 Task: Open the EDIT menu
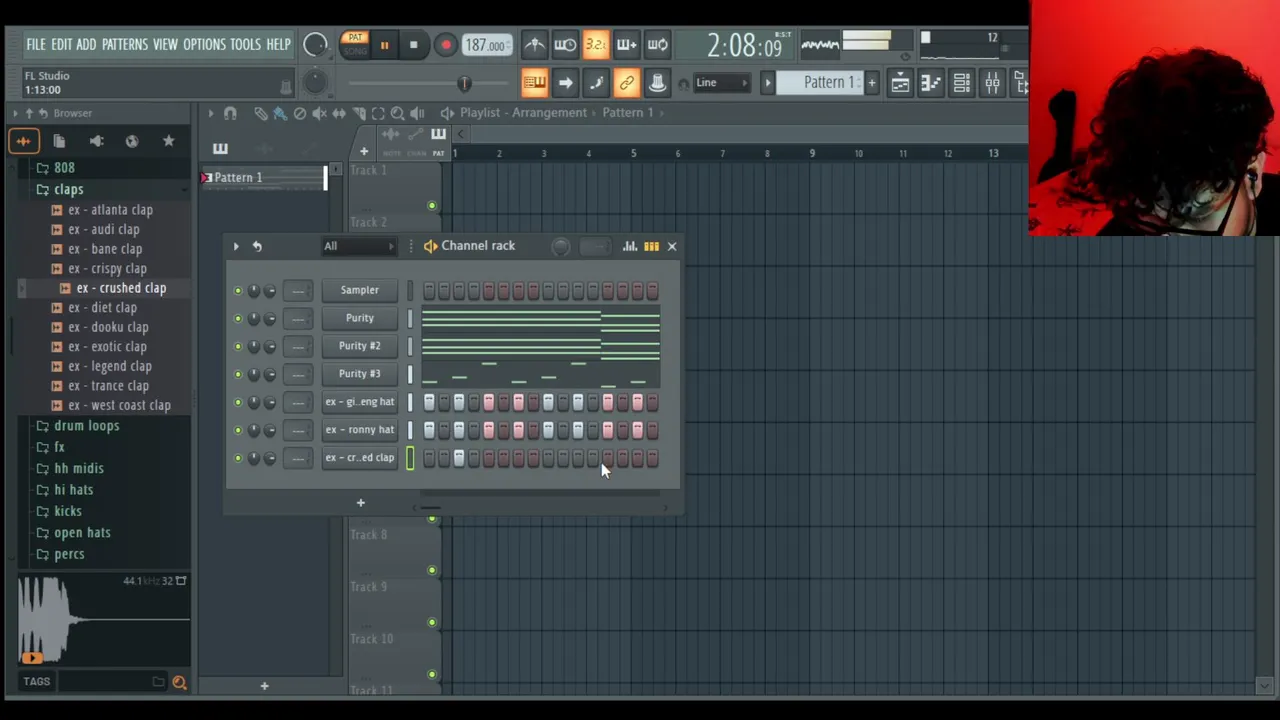point(62,44)
